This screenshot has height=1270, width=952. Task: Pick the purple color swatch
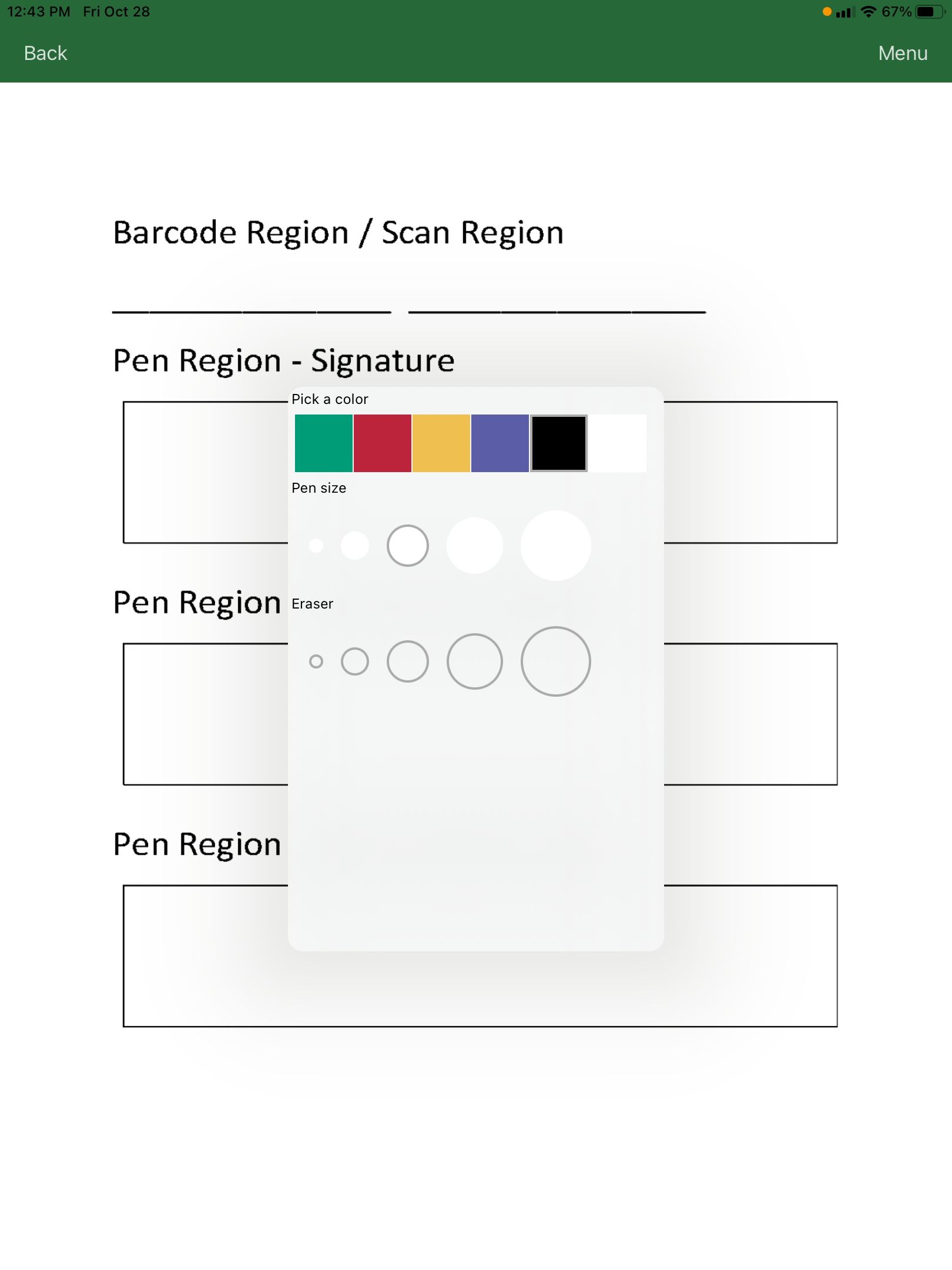coord(500,443)
